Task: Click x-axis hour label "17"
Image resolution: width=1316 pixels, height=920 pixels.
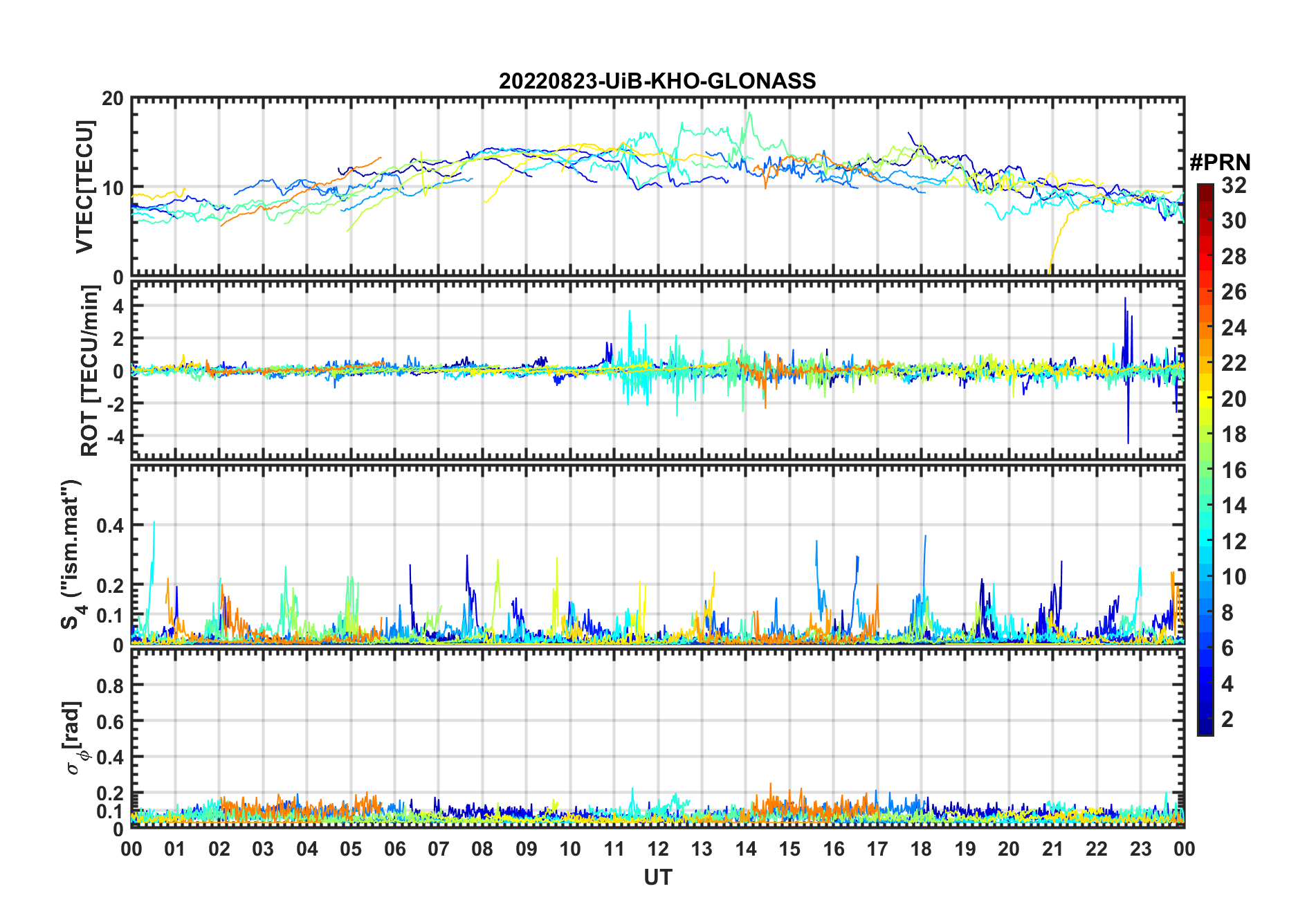Action: pyautogui.click(x=877, y=849)
